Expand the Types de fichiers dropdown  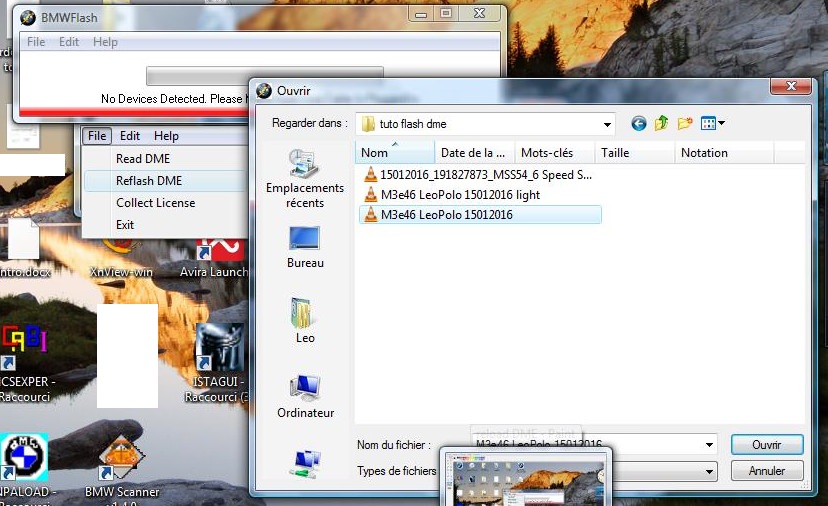pos(709,471)
